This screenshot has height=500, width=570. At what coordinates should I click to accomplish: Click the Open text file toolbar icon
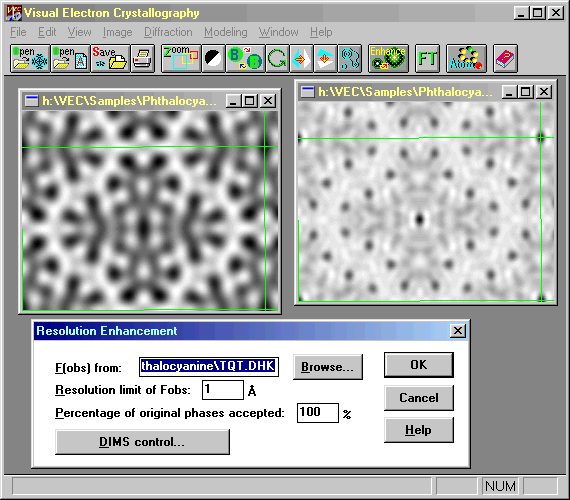(70, 59)
